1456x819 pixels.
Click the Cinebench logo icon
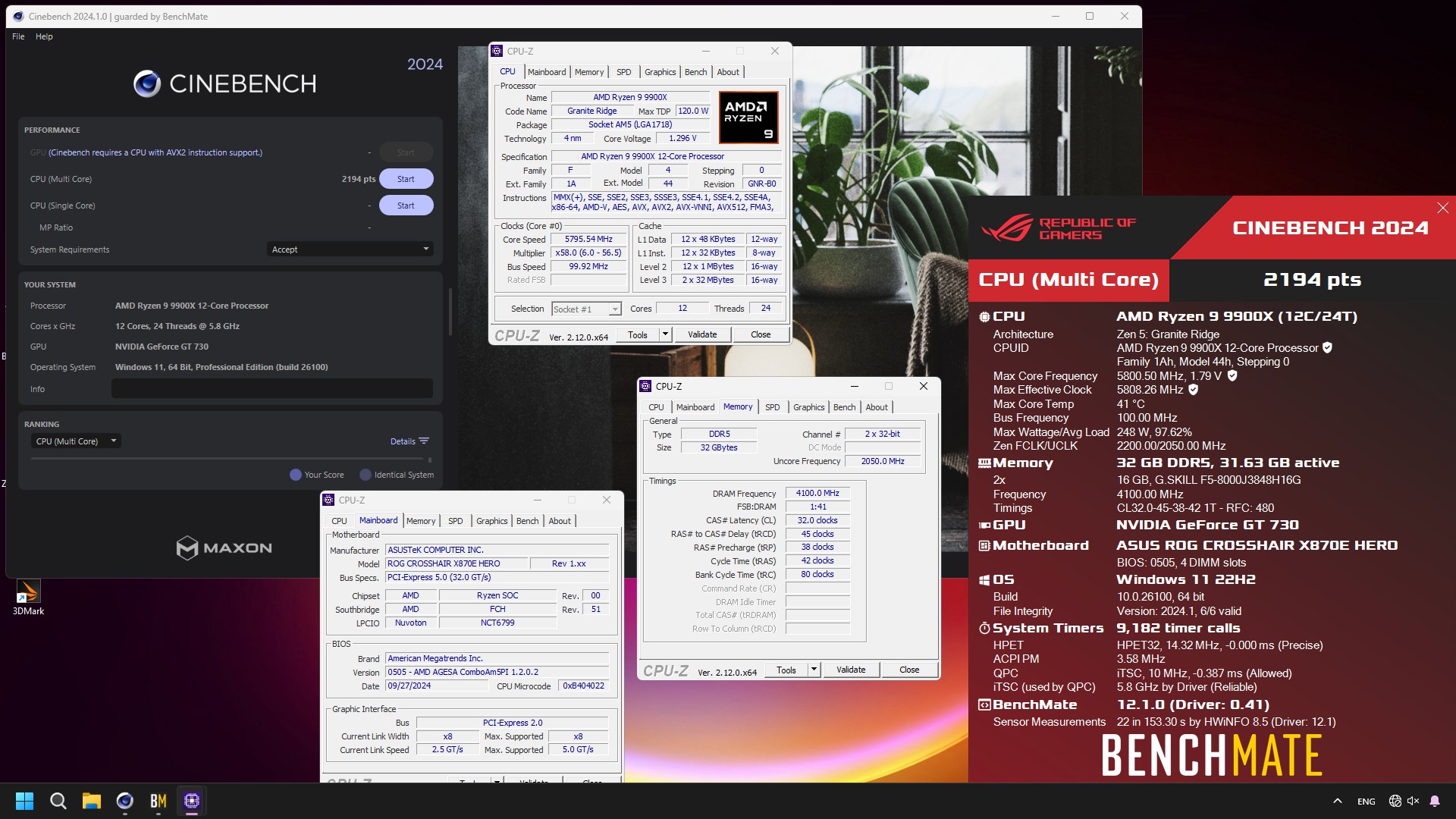point(146,83)
